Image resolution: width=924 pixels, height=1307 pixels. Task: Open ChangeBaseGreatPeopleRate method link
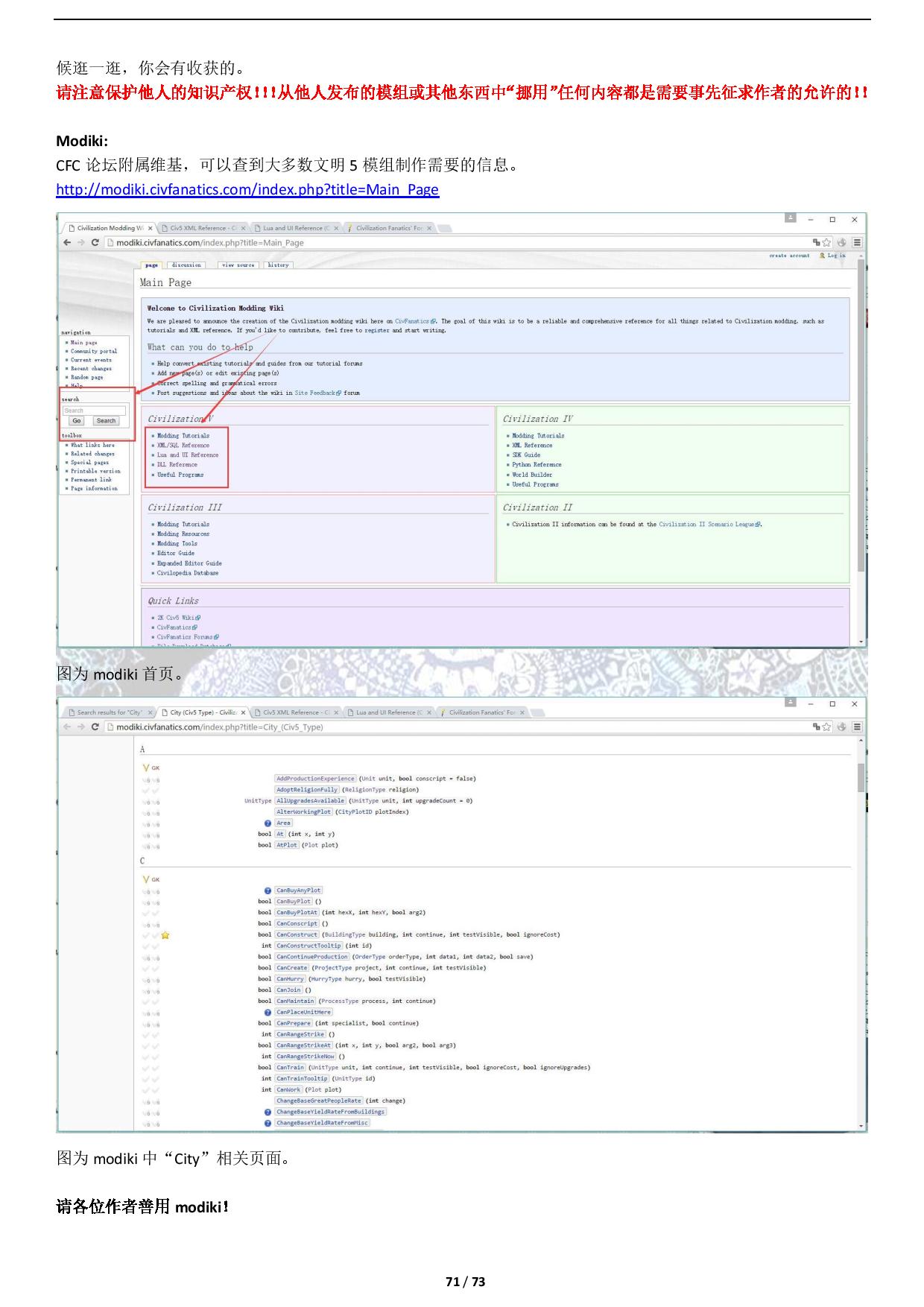[x=319, y=1101]
